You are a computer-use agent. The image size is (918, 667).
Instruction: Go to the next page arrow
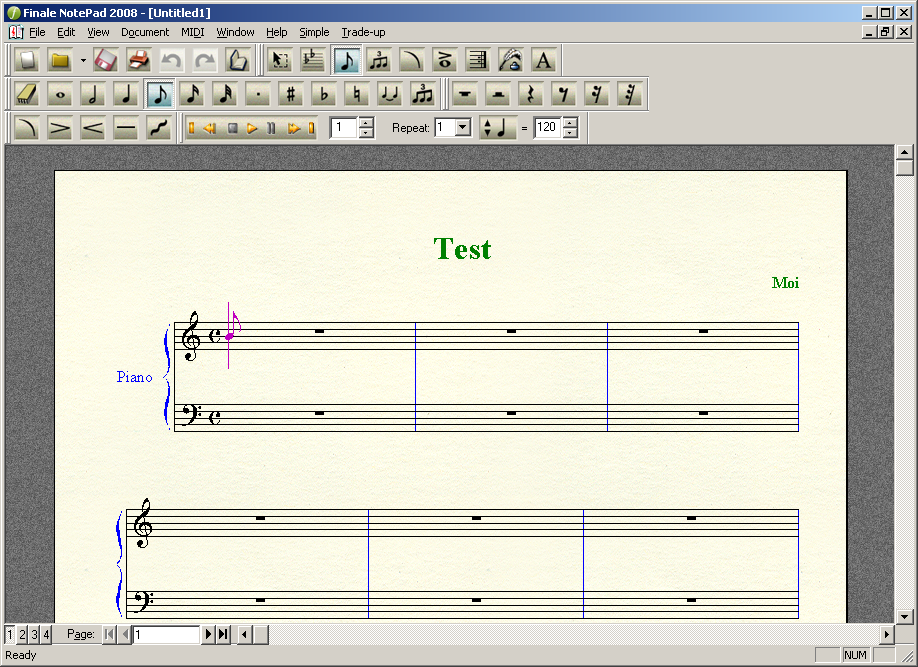[208, 634]
